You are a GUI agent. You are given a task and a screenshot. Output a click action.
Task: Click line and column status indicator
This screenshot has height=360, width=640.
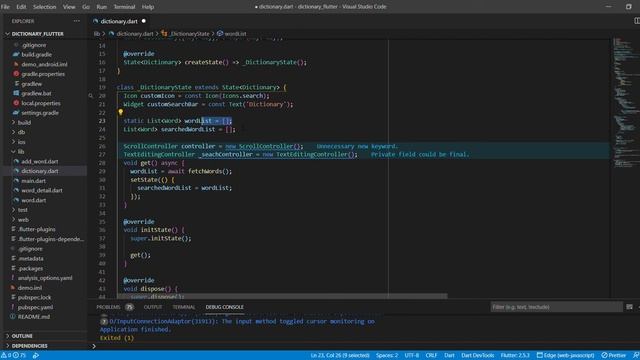[340, 356]
